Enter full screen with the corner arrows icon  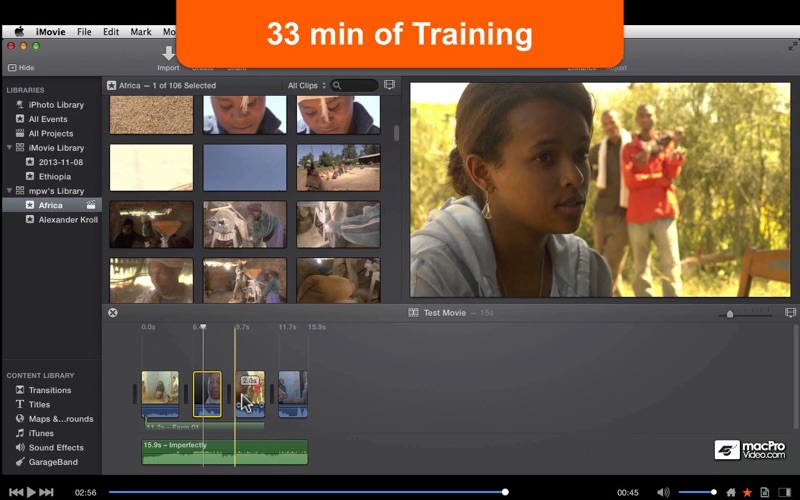point(792,46)
